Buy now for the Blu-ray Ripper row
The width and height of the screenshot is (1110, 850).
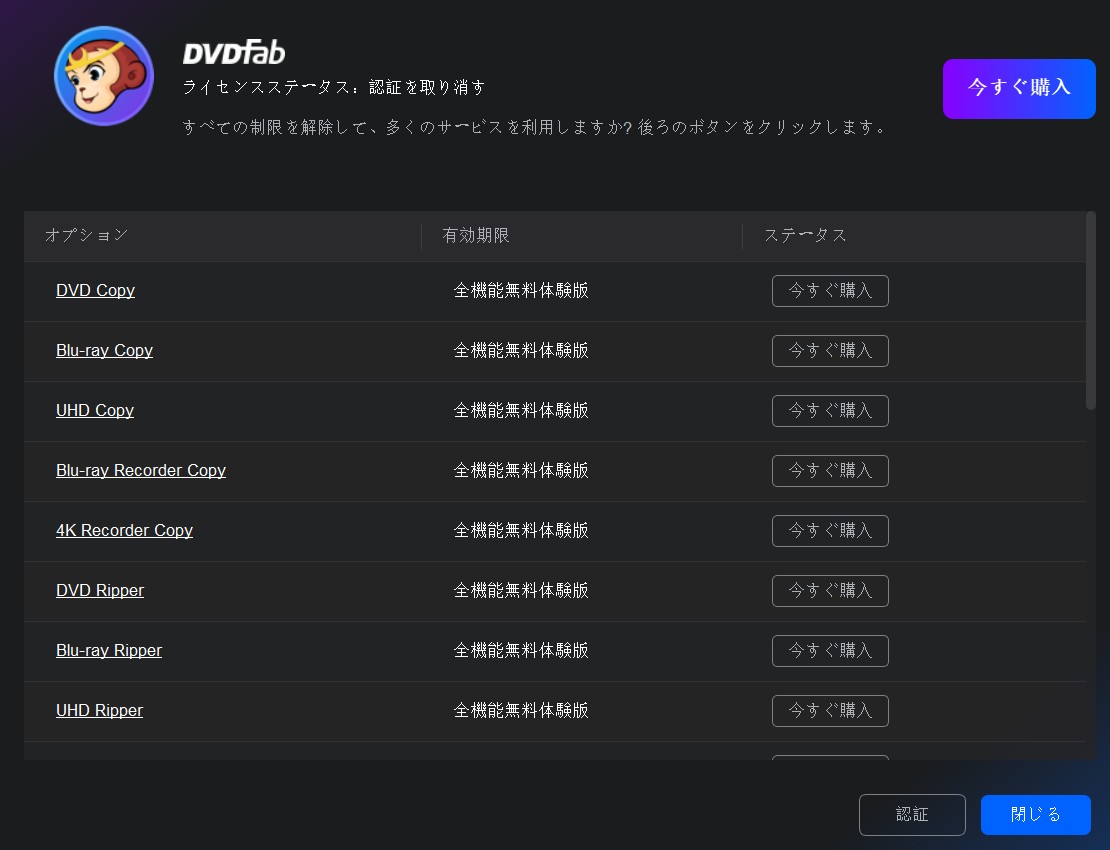(830, 651)
